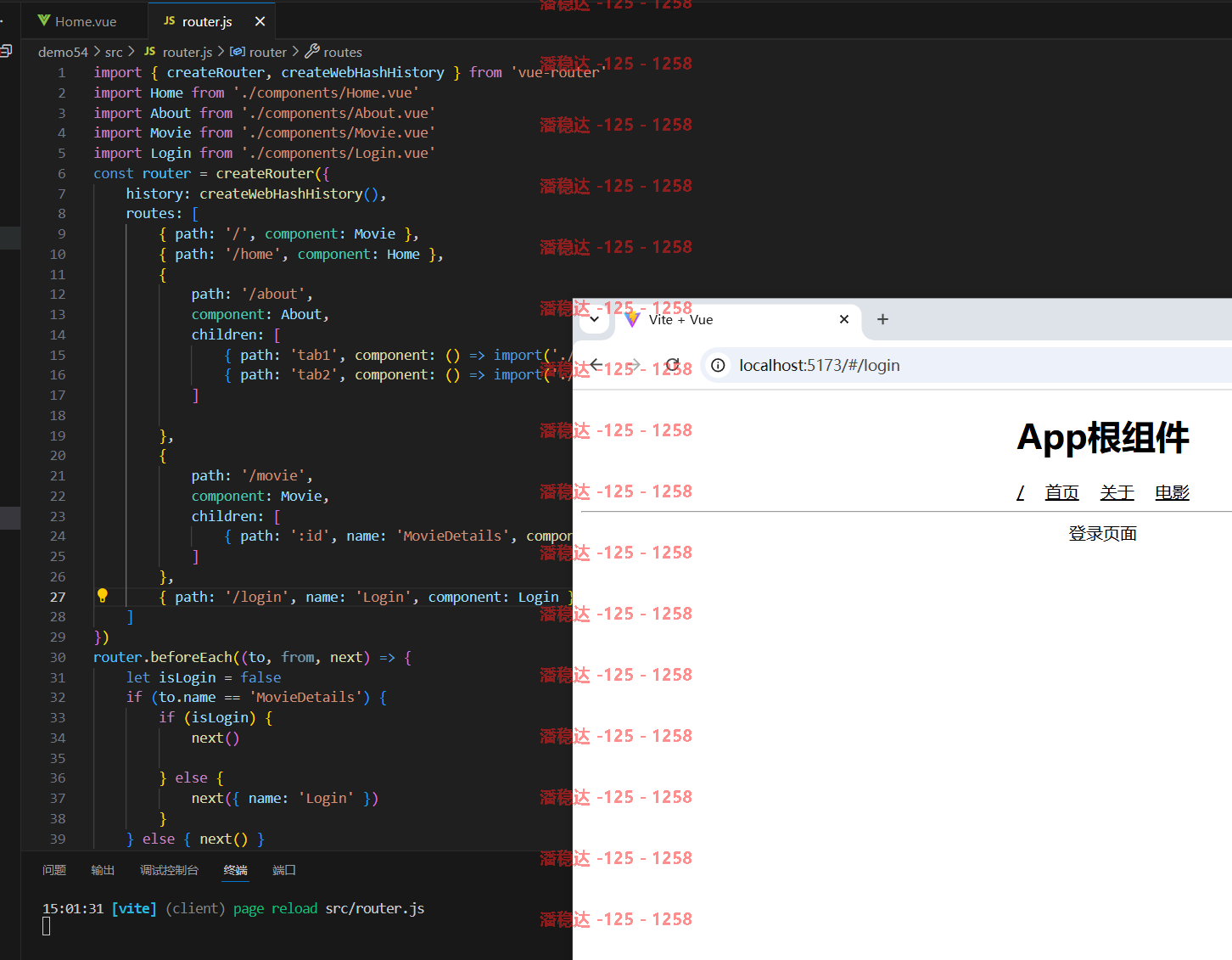Open the browser tab search dropdown chevron
This screenshot has height=960, width=1232.
coord(594,319)
